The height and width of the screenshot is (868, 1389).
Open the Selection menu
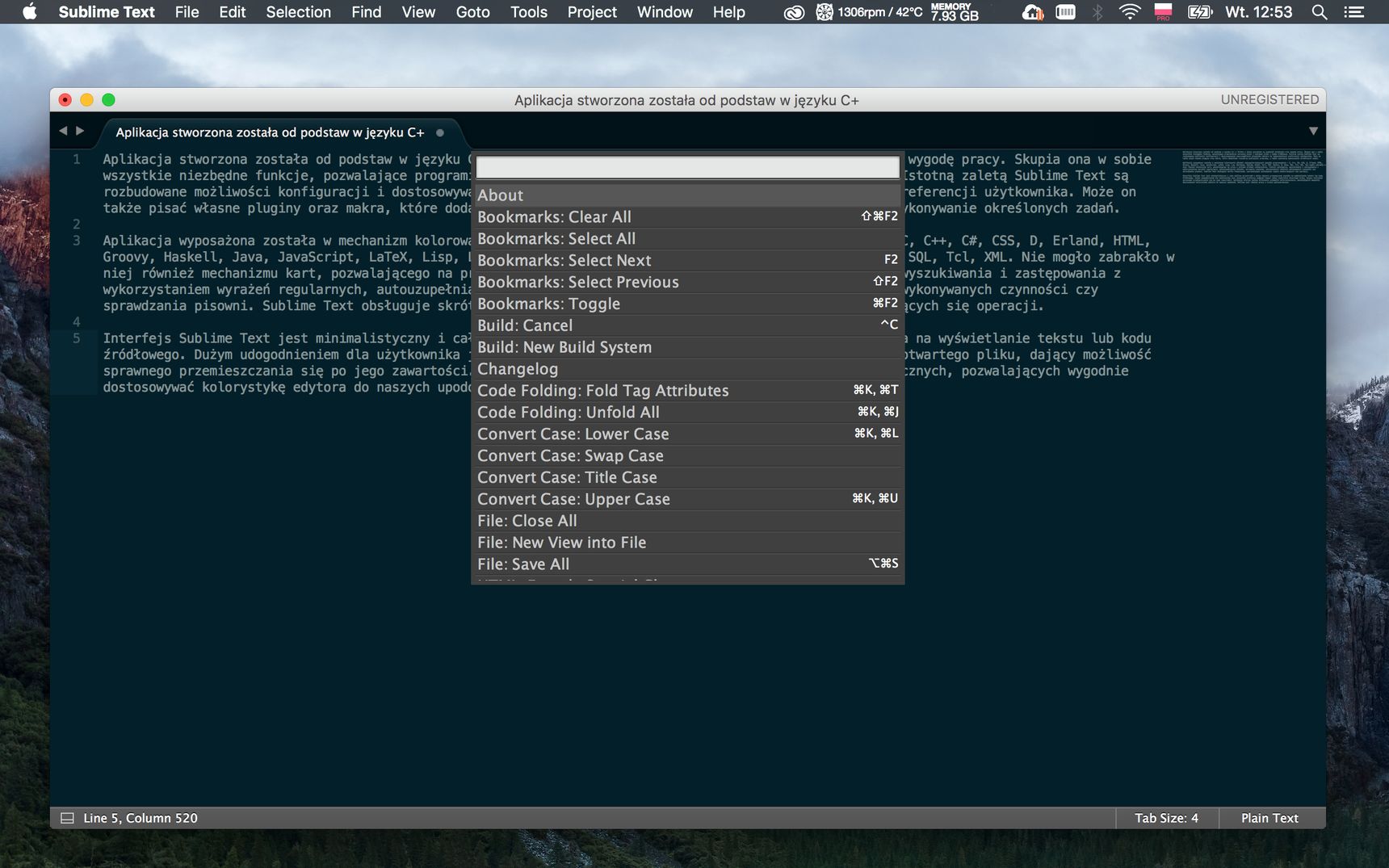298,12
